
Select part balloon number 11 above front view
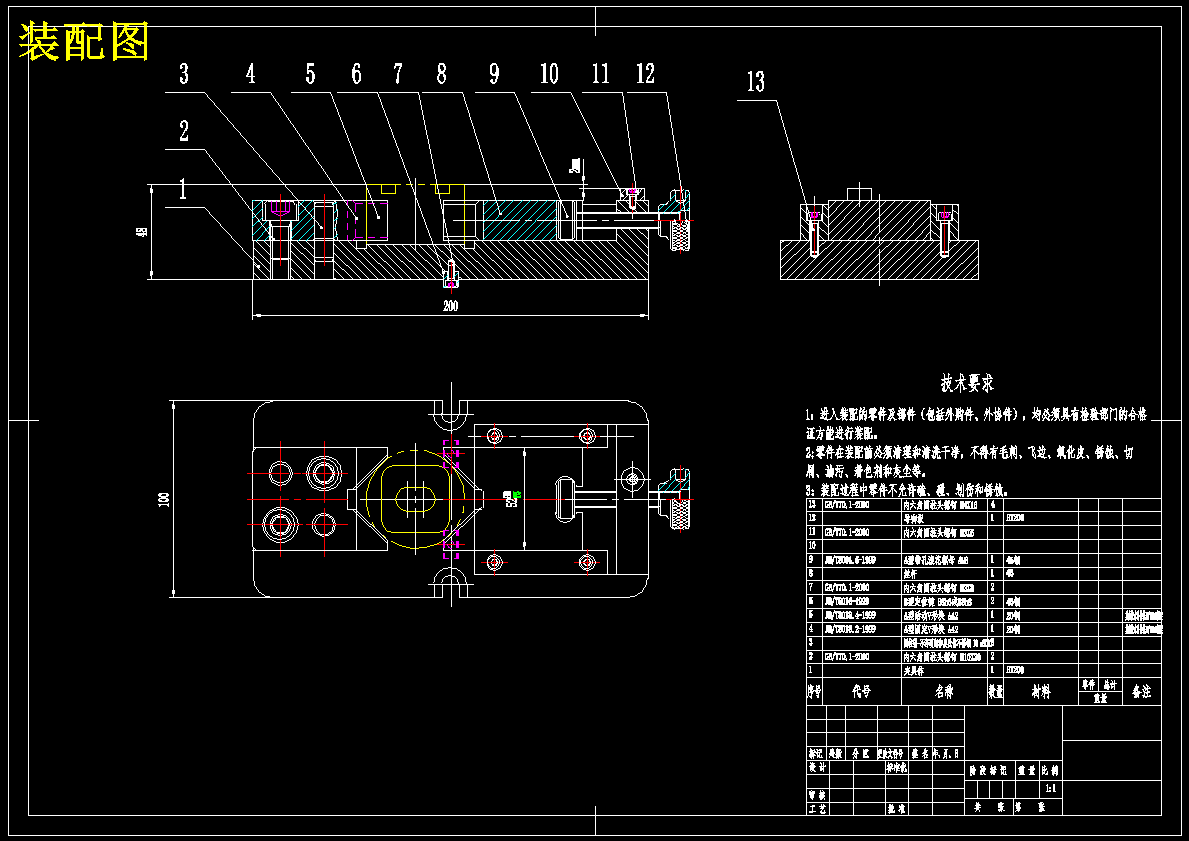pyautogui.click(x=601, y=74)
